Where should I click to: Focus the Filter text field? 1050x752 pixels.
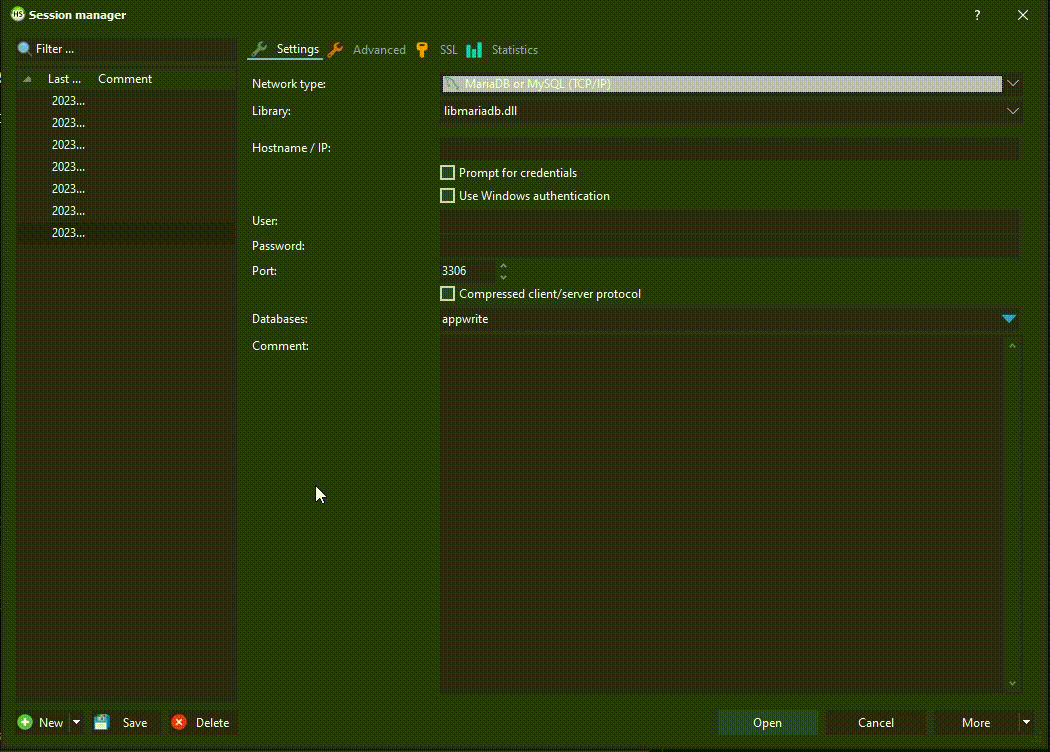[134, 49]
